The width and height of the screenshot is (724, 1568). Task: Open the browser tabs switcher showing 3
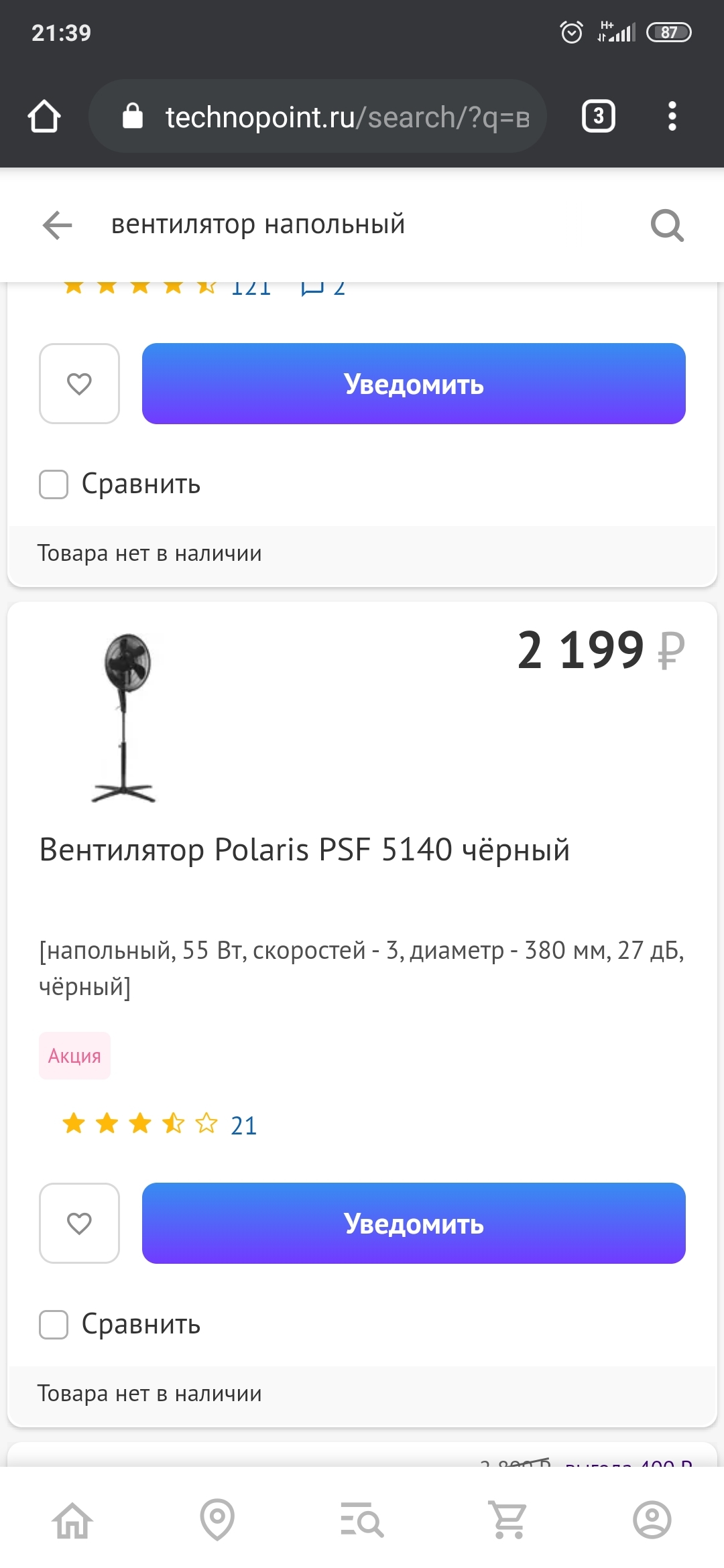598,117
